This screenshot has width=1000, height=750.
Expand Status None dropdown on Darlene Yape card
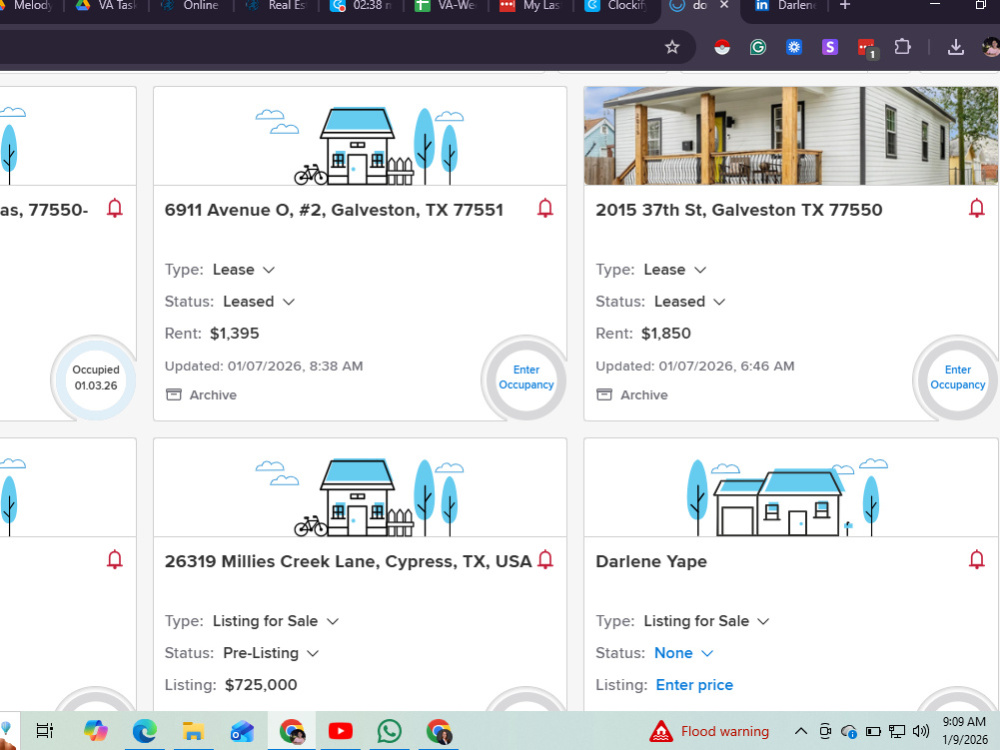(x=707, y=653)
